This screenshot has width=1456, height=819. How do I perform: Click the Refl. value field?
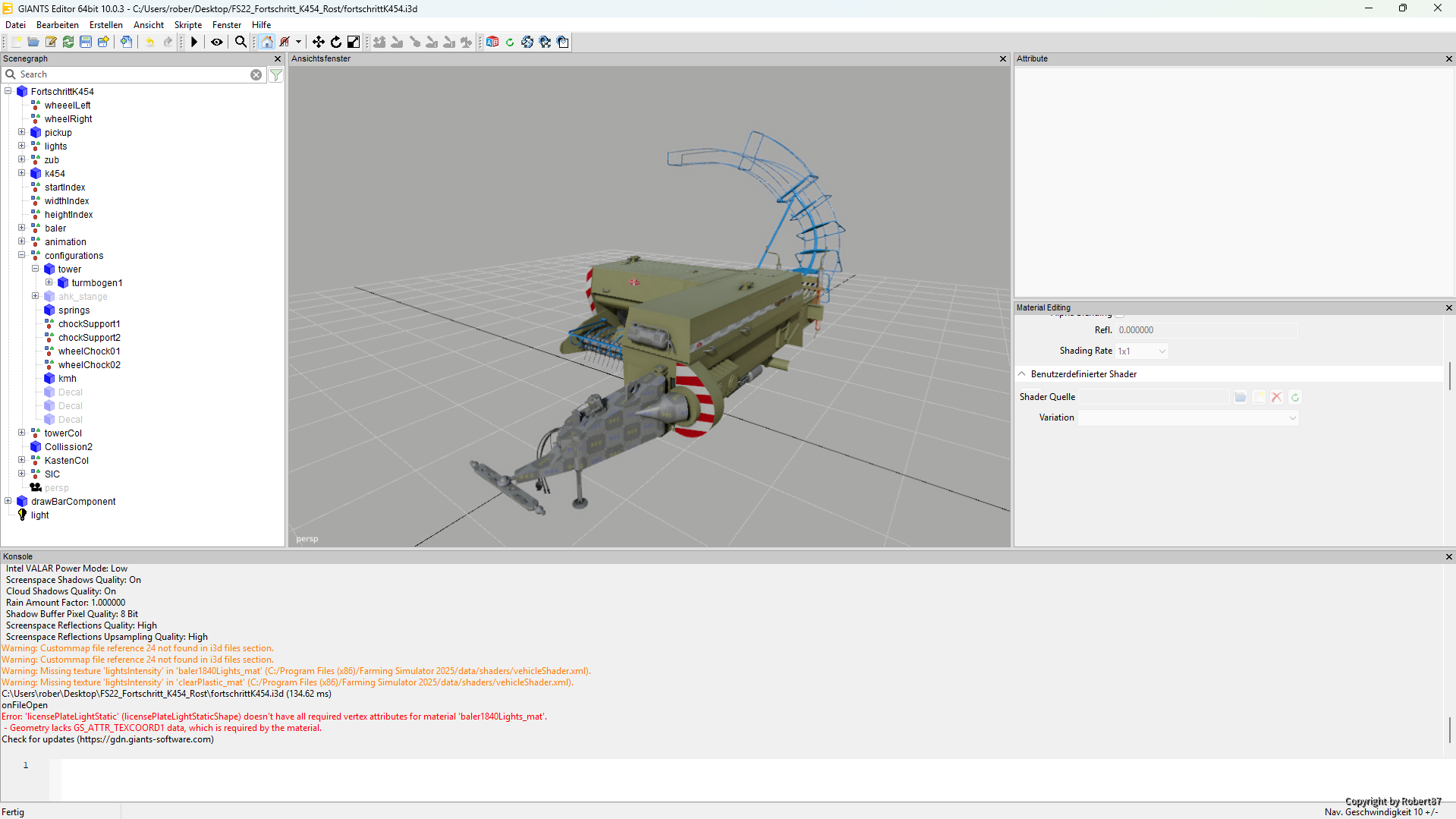click(x=1206, y=330)
